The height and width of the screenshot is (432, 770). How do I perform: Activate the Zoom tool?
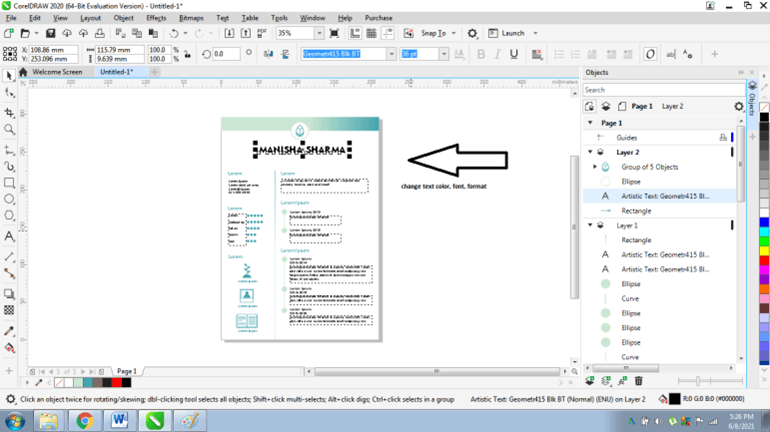click(9, 129)
